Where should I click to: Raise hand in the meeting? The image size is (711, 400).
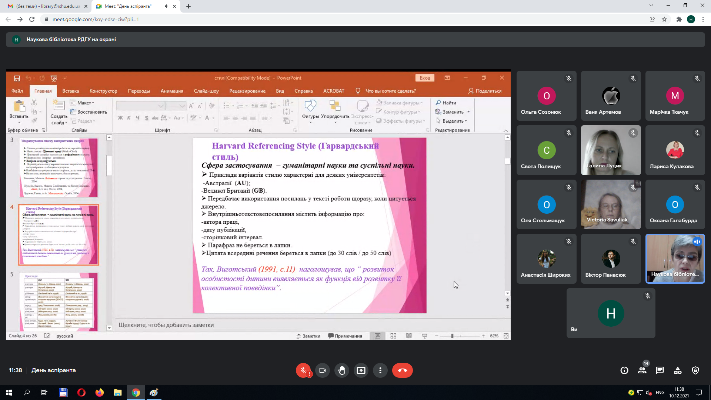coord(343,369)
